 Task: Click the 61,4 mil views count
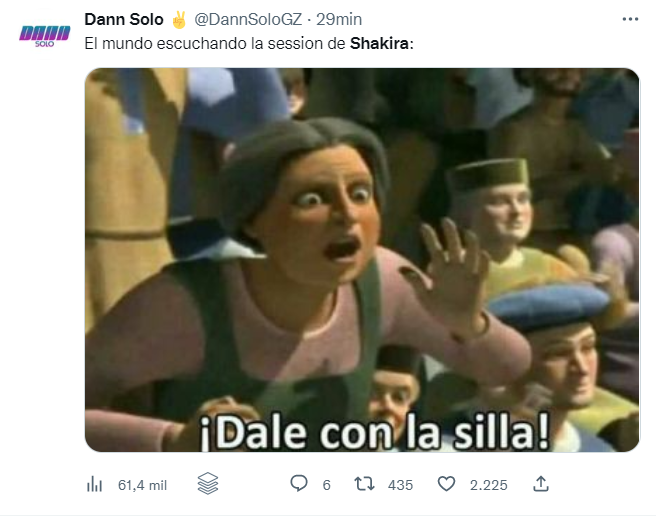coord(142,485)
